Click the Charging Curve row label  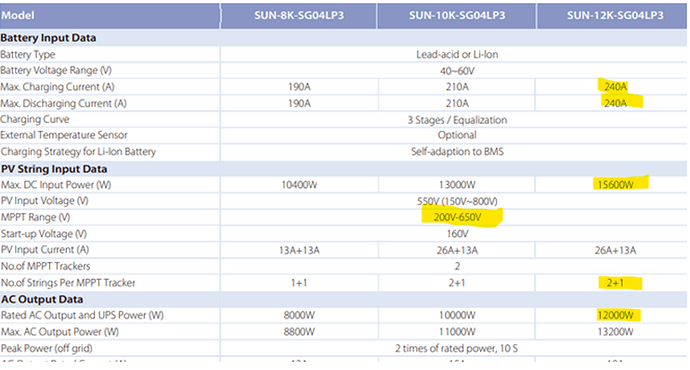pos(35,119)
